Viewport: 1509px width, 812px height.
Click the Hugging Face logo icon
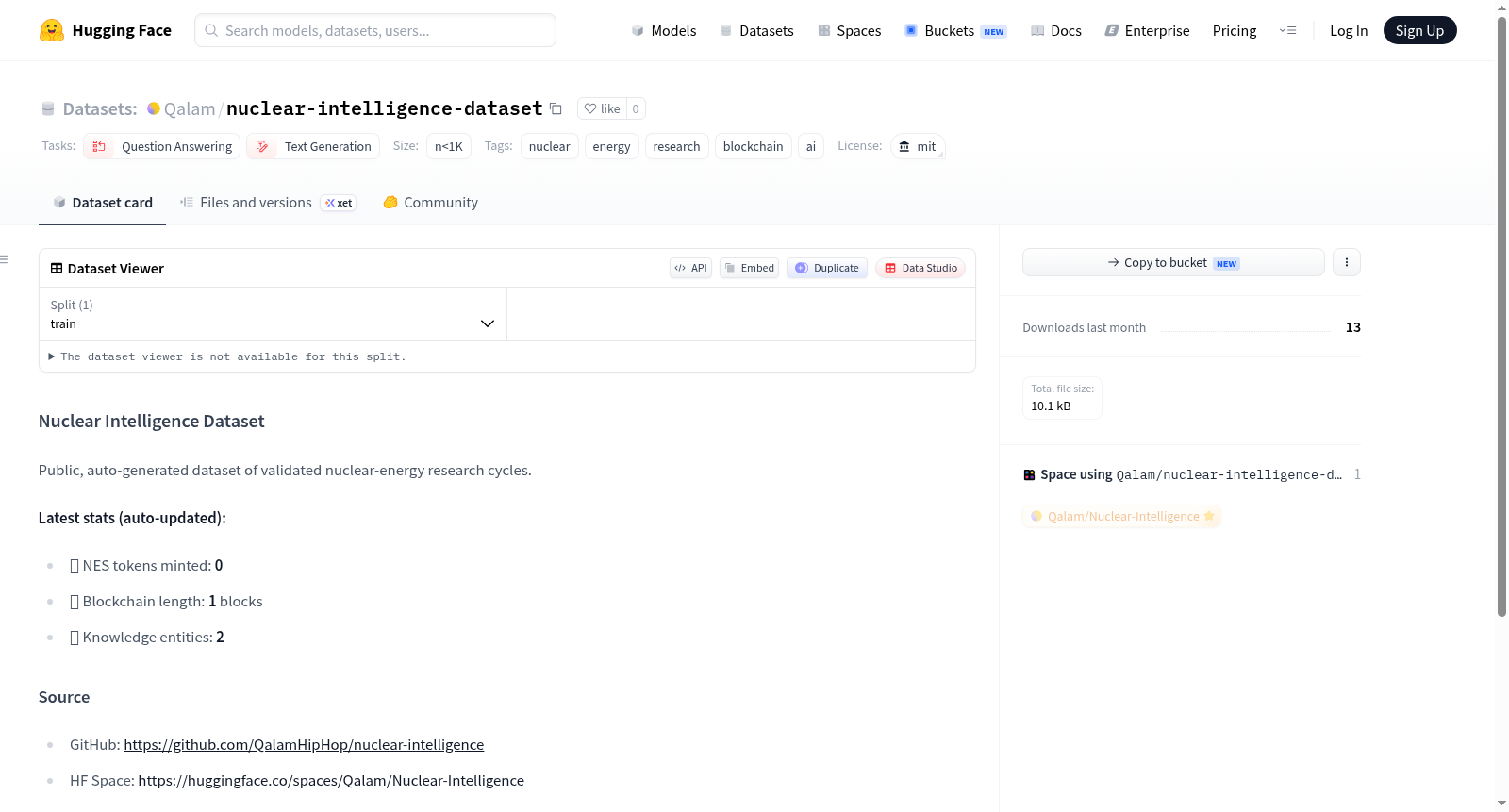(x=52, y=30)
